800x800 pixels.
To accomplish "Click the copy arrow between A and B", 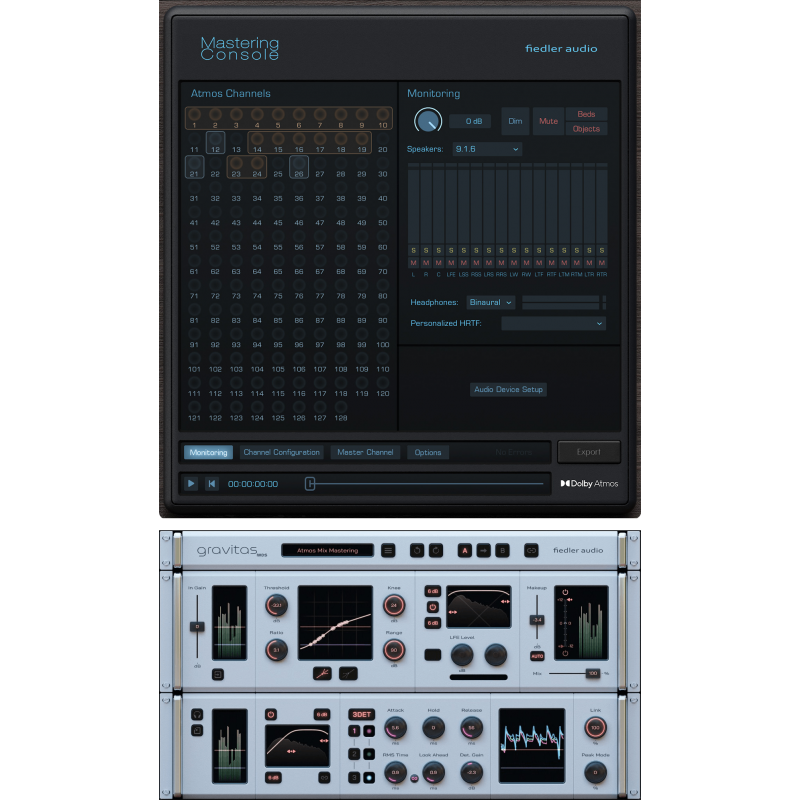I will pyautogui.click(x=483, y=550).
